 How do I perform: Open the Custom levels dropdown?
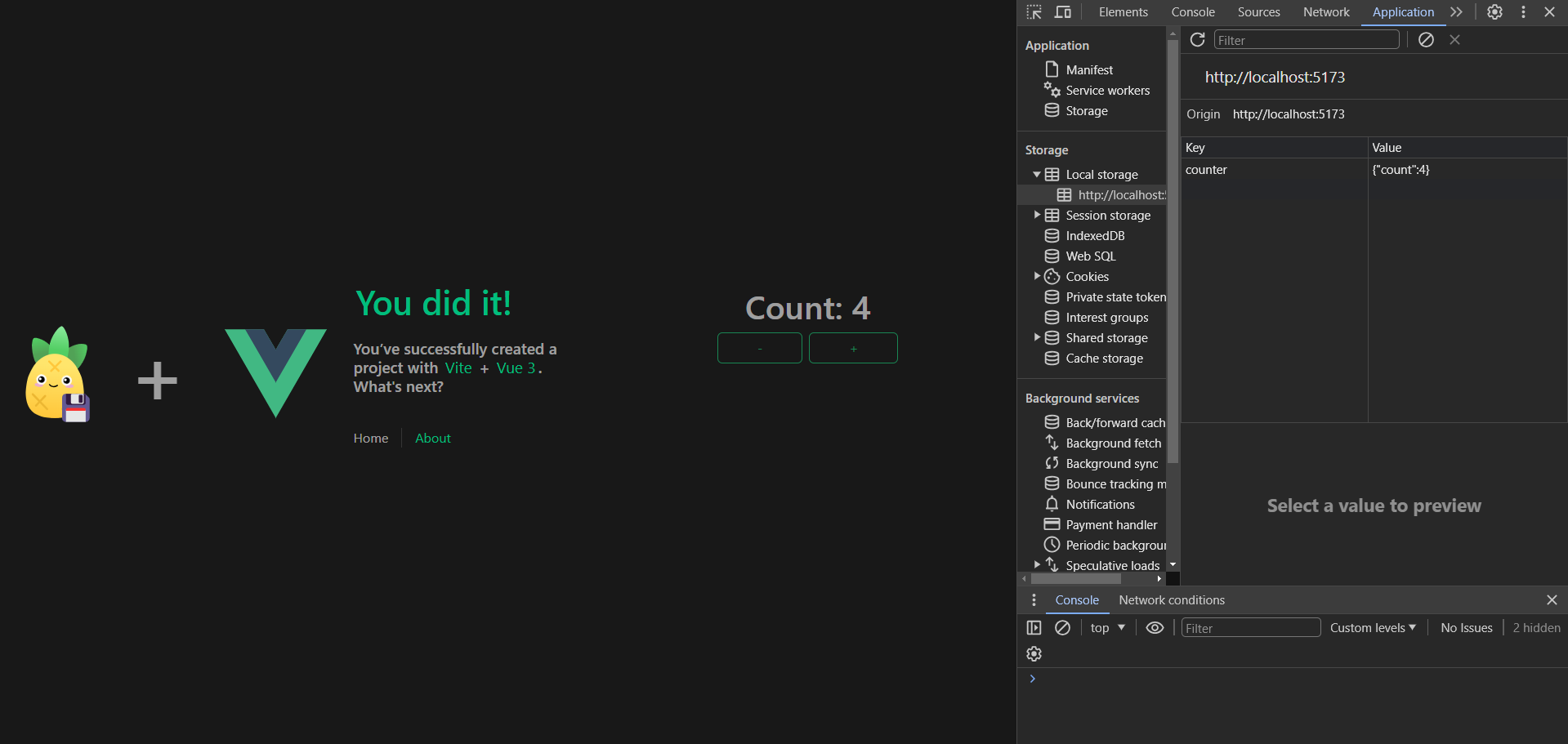1373,628
